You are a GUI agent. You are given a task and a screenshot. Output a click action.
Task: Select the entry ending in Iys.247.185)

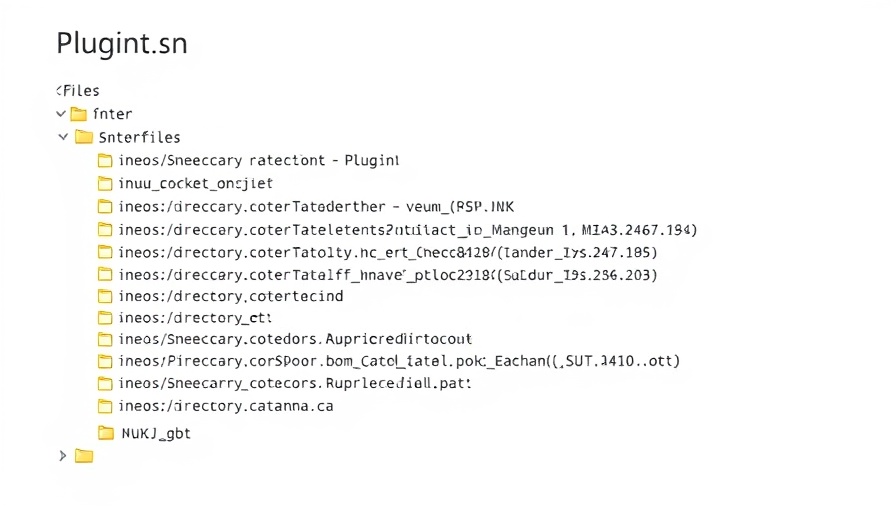tap(393, 252)
